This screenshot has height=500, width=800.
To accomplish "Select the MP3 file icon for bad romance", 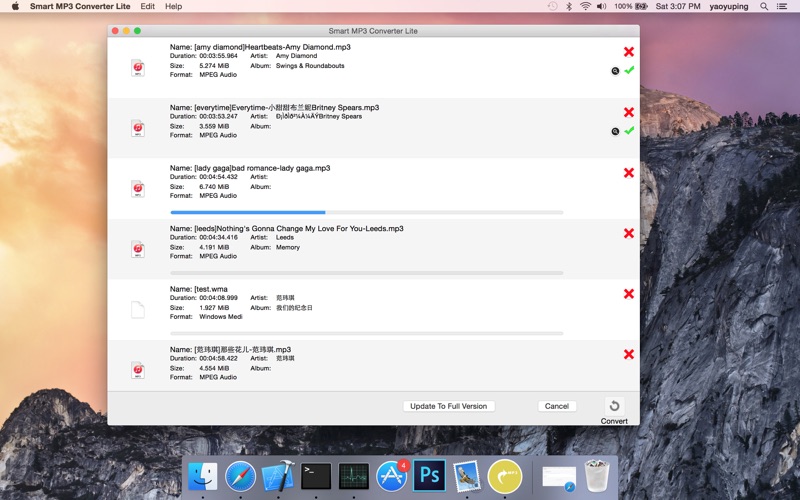I will tap(138, 189).
